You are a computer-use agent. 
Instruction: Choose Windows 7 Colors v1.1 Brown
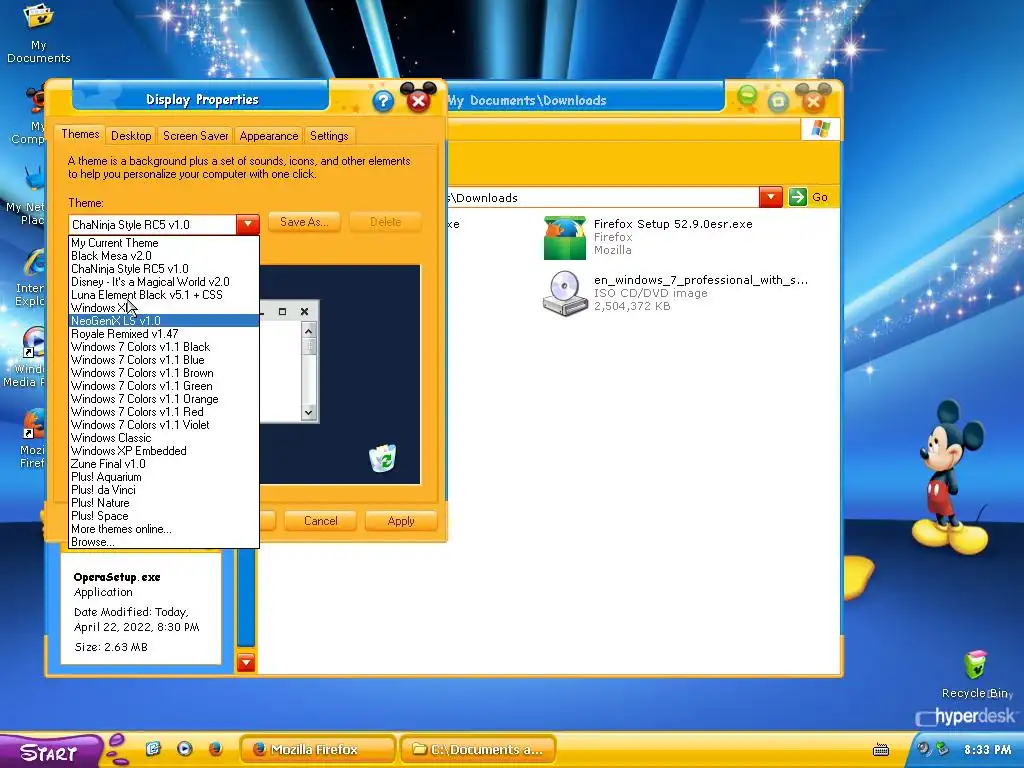(164, 373)
